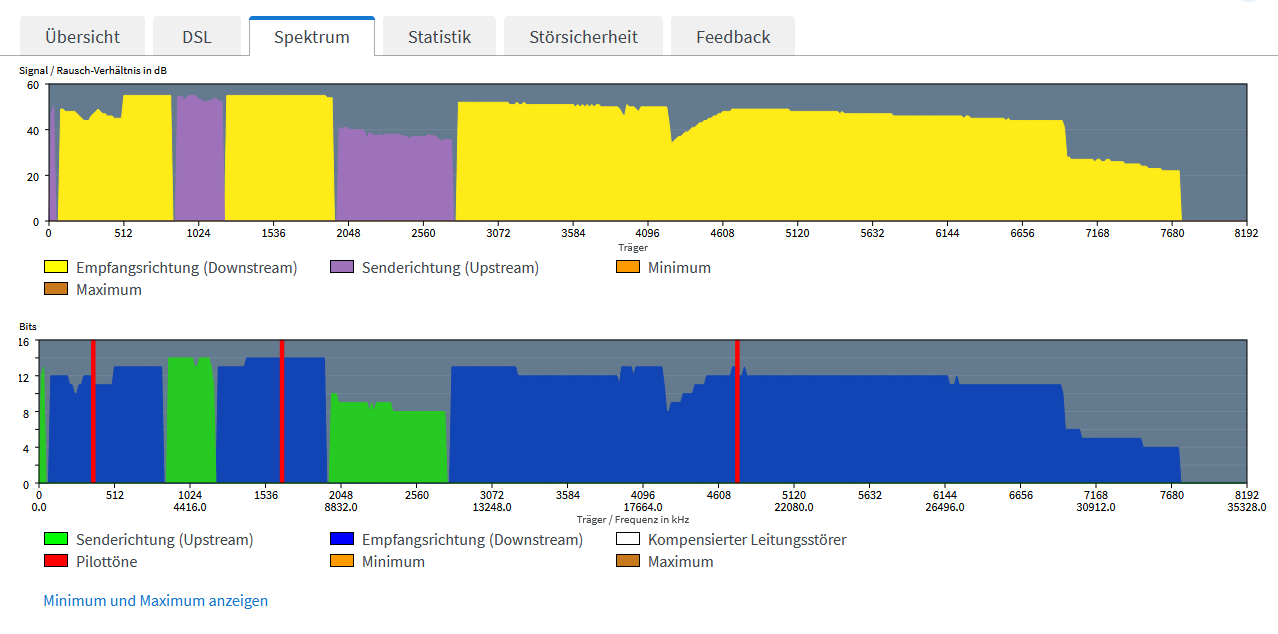The height and width of the screenshot is (634, 1278).
Task: Open the Feedback tab
Action: coord(733,36)
